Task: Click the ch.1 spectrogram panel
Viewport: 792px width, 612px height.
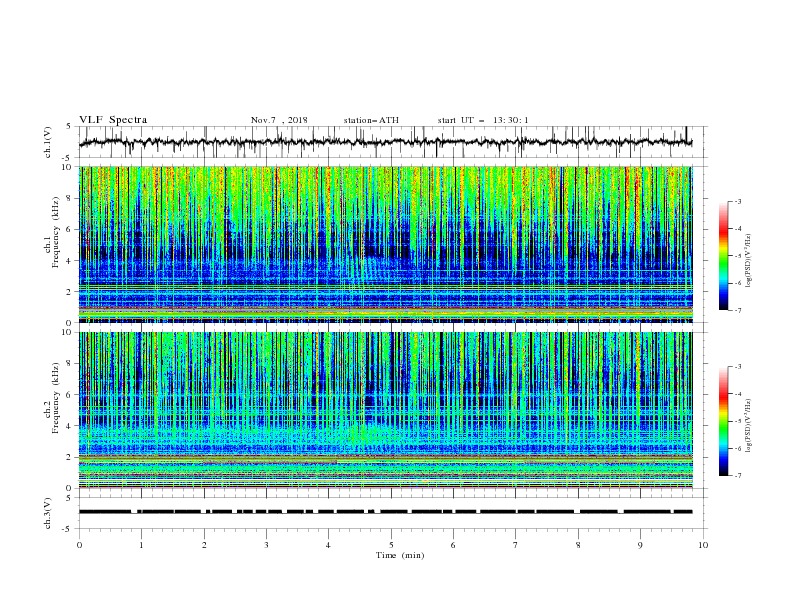Action: [x=386, y=244]
